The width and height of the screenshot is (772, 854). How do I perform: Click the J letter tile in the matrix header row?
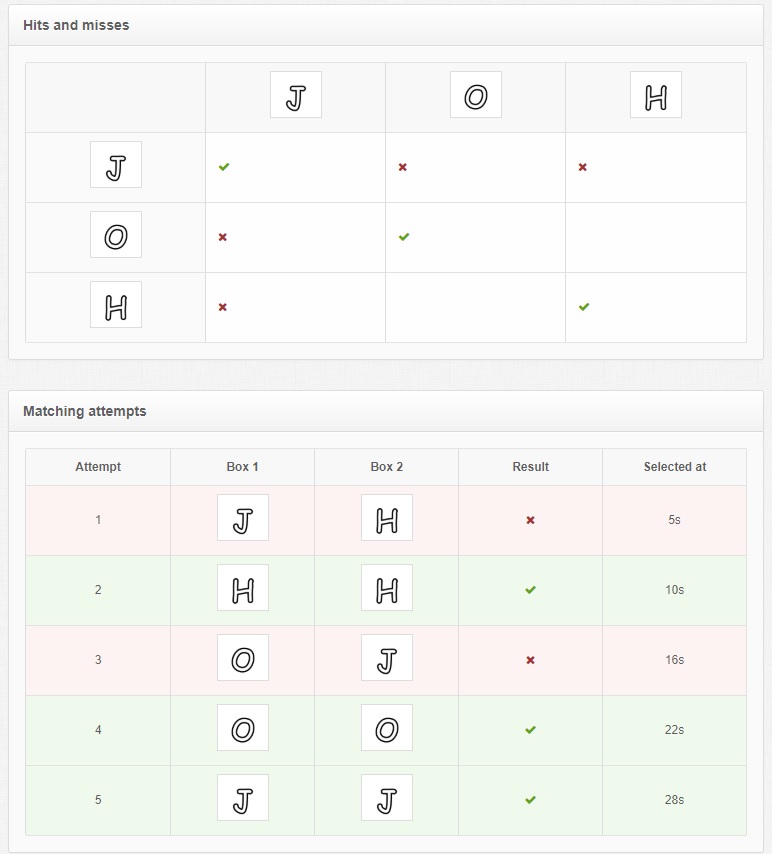tap(296, 95)
